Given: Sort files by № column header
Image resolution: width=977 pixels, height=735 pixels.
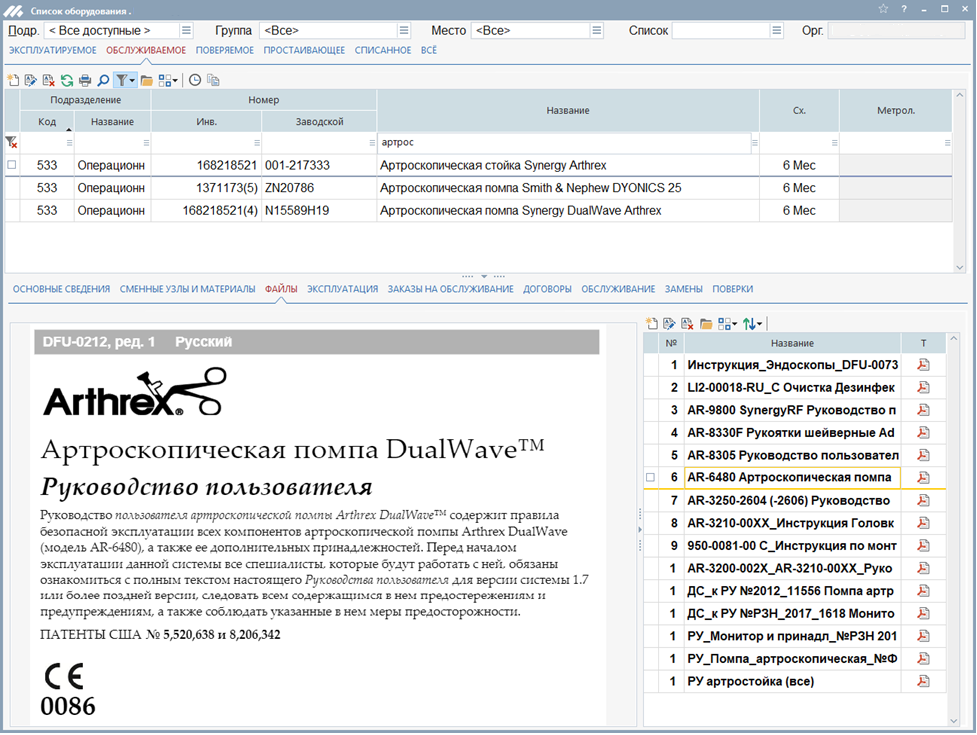Looking at the screenshot, I should [671, 343].
